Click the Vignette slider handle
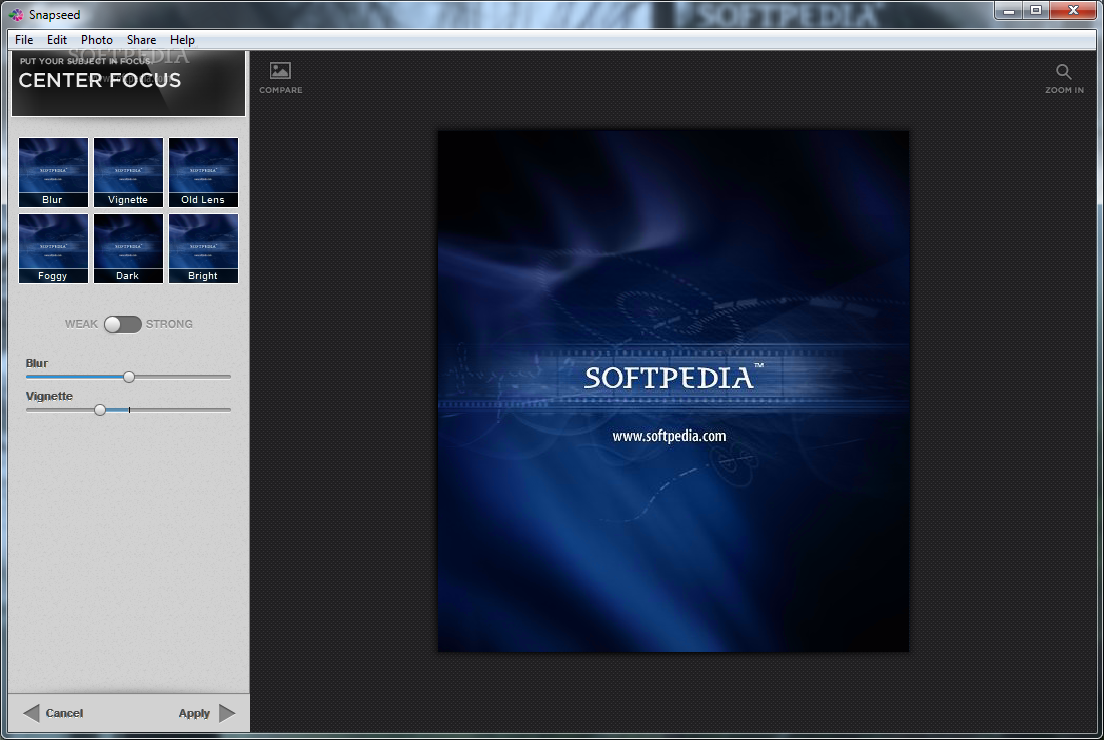 tap(100, 410)
